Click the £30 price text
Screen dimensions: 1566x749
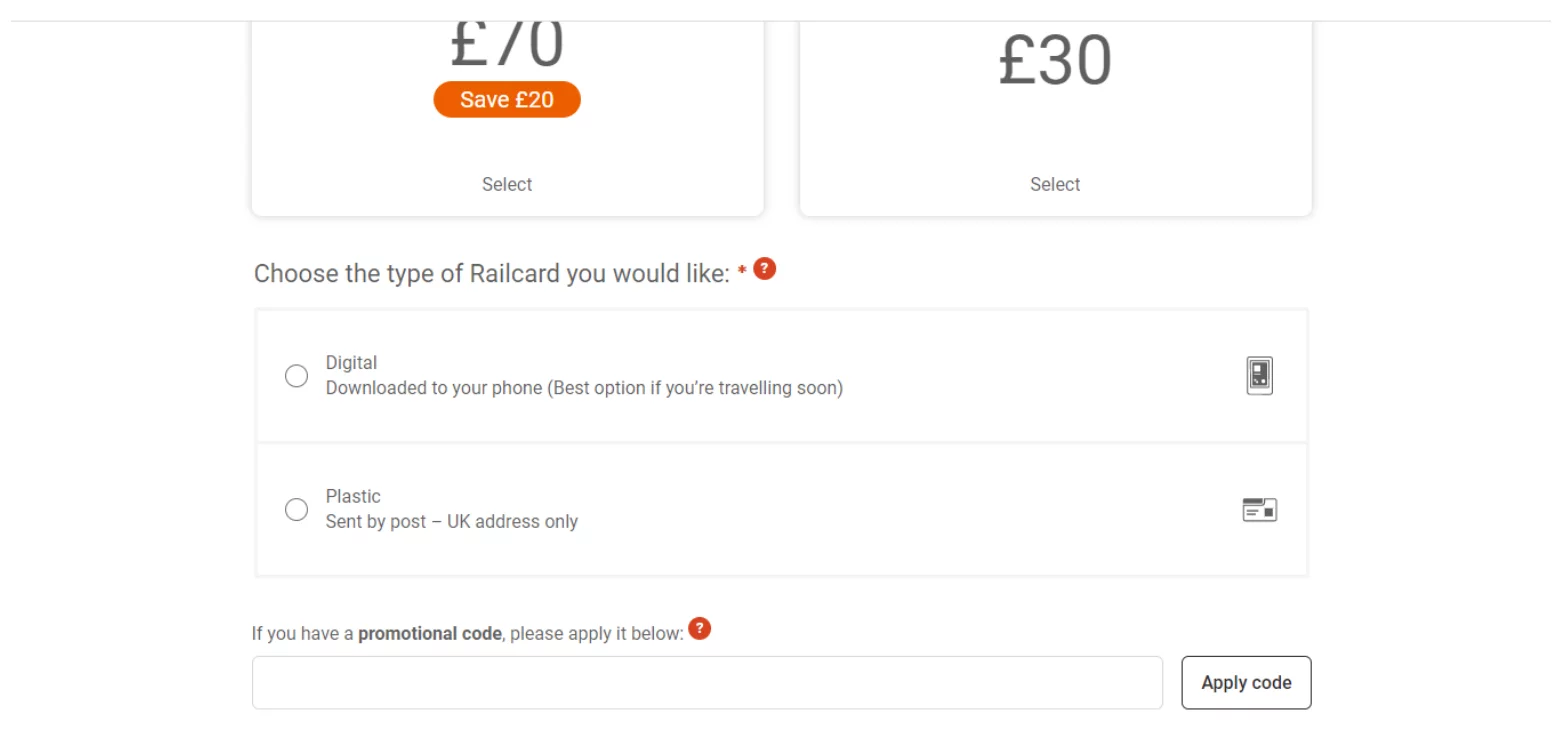pos(1055,61)
